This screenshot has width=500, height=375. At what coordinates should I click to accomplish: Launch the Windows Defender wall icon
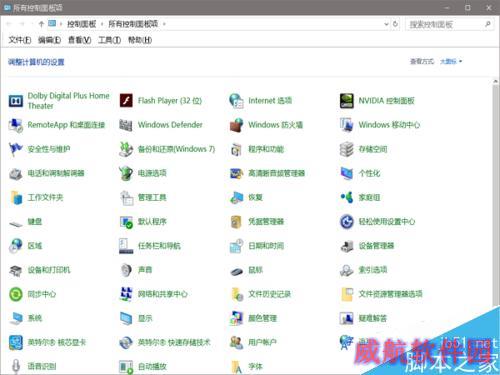tap(126, 125)
